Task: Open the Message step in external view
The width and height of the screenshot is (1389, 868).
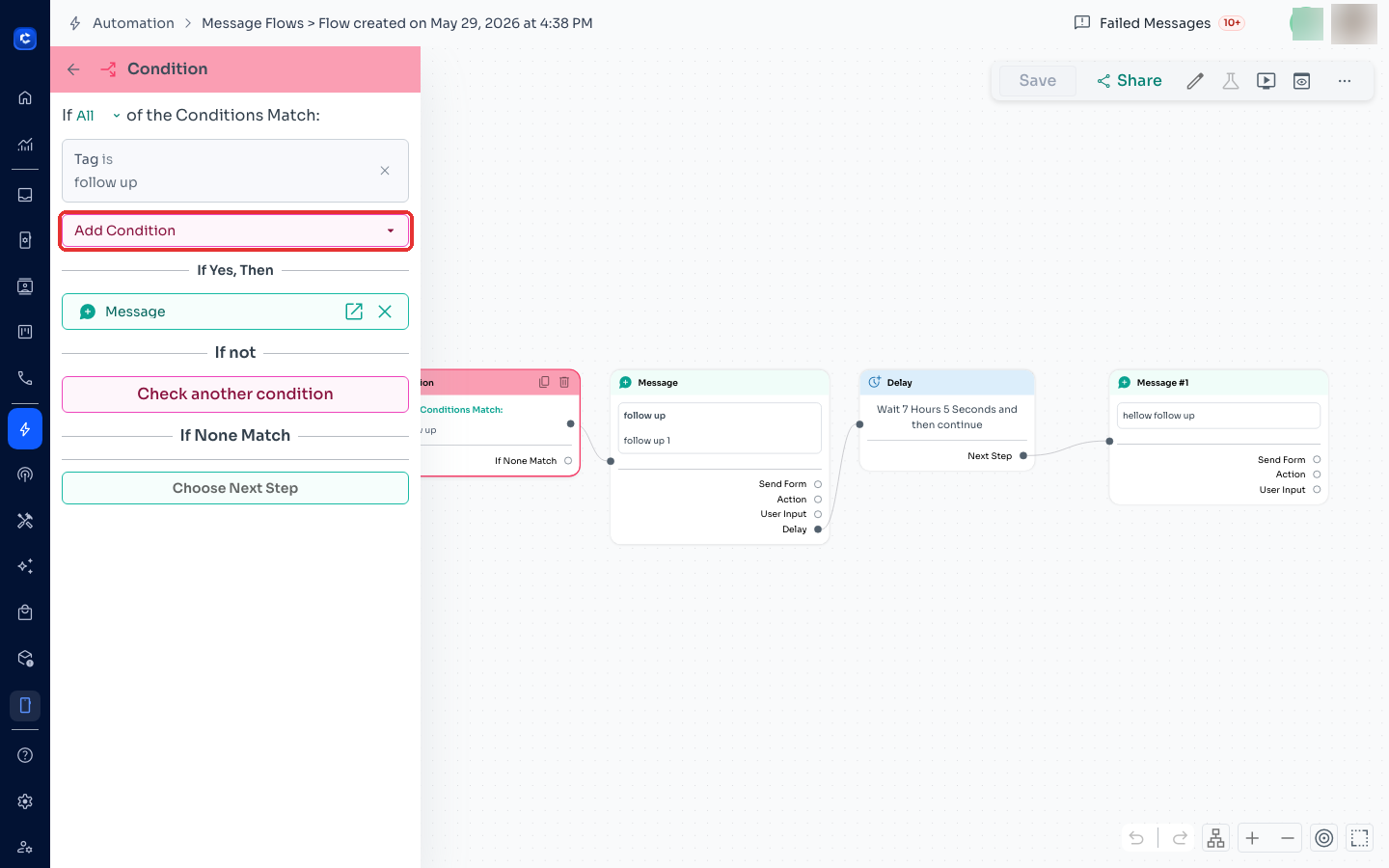Action: [x=354, y=312]
